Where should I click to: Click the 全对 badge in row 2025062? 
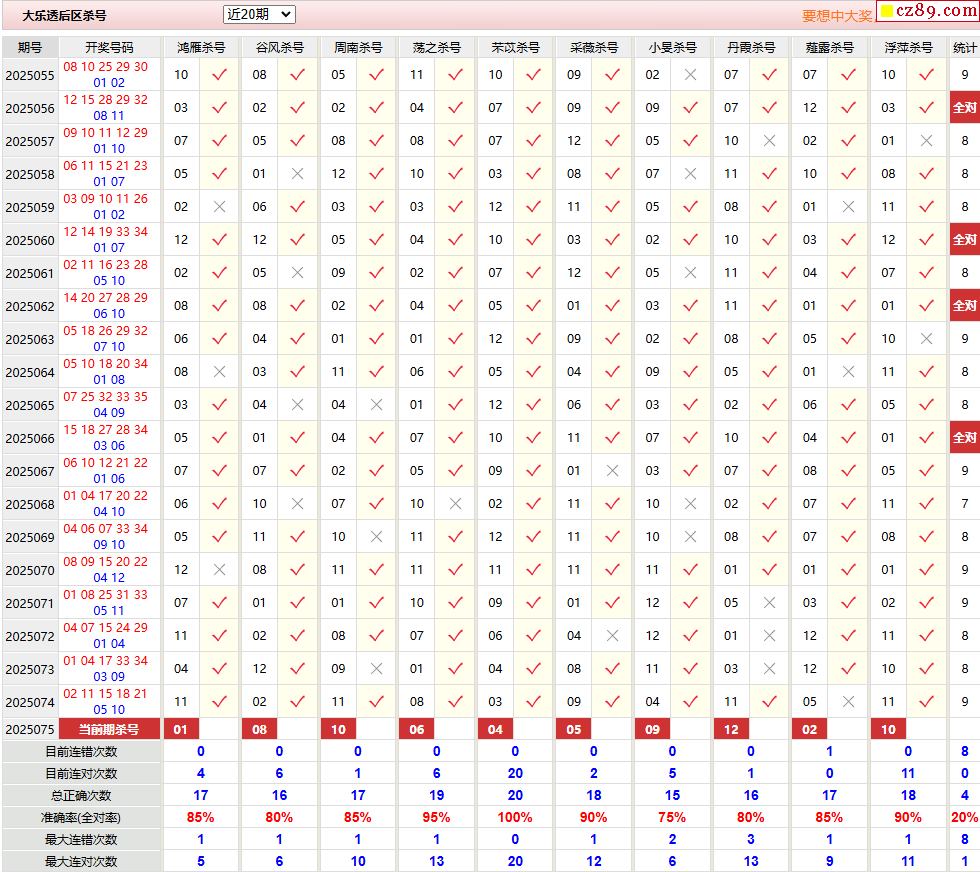(964, 306)
